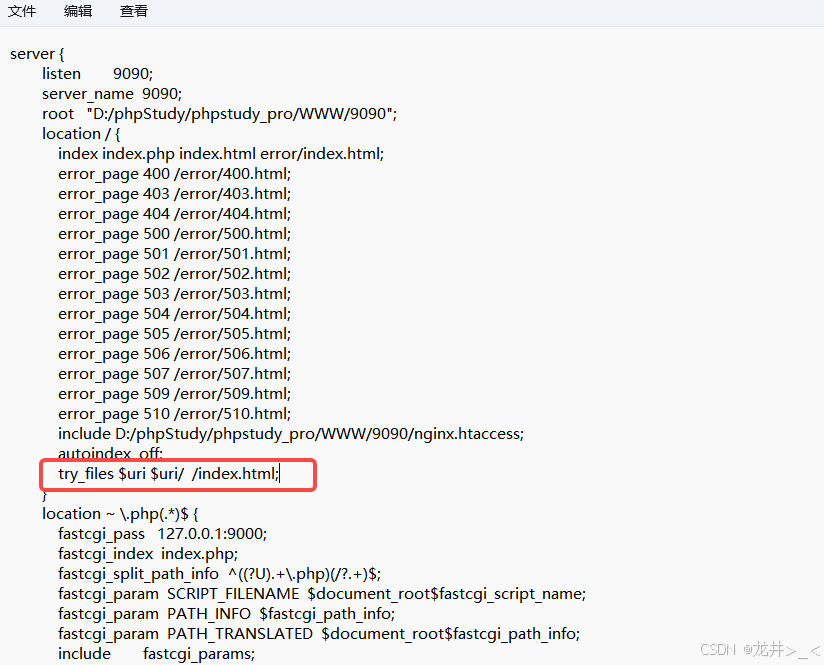The height and width of the screenshot is (665, 824).
Task: Click the error_page 505 line
Action: 174,333
